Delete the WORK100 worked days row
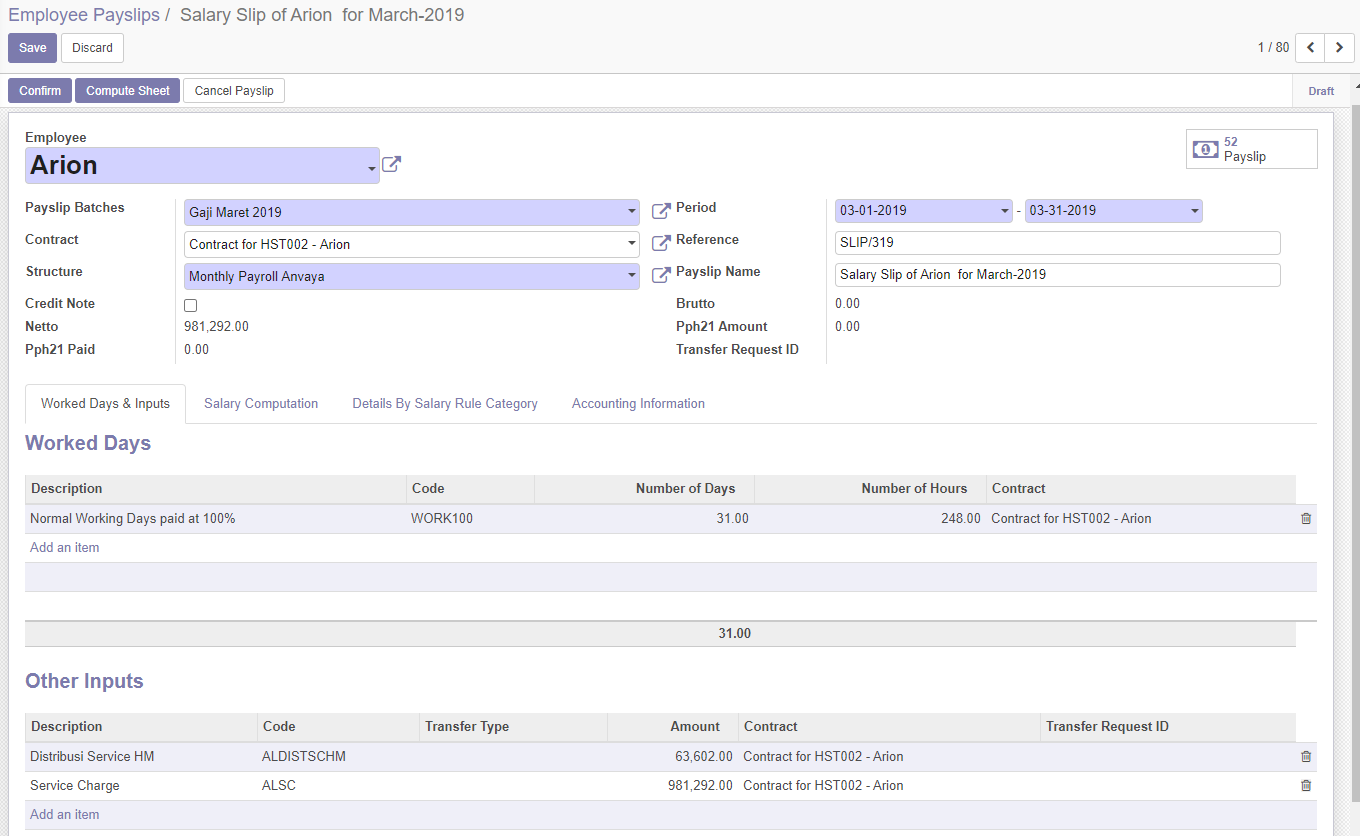The width and height of the screenshot is (1360, 836). click(x=1306, y=519)
